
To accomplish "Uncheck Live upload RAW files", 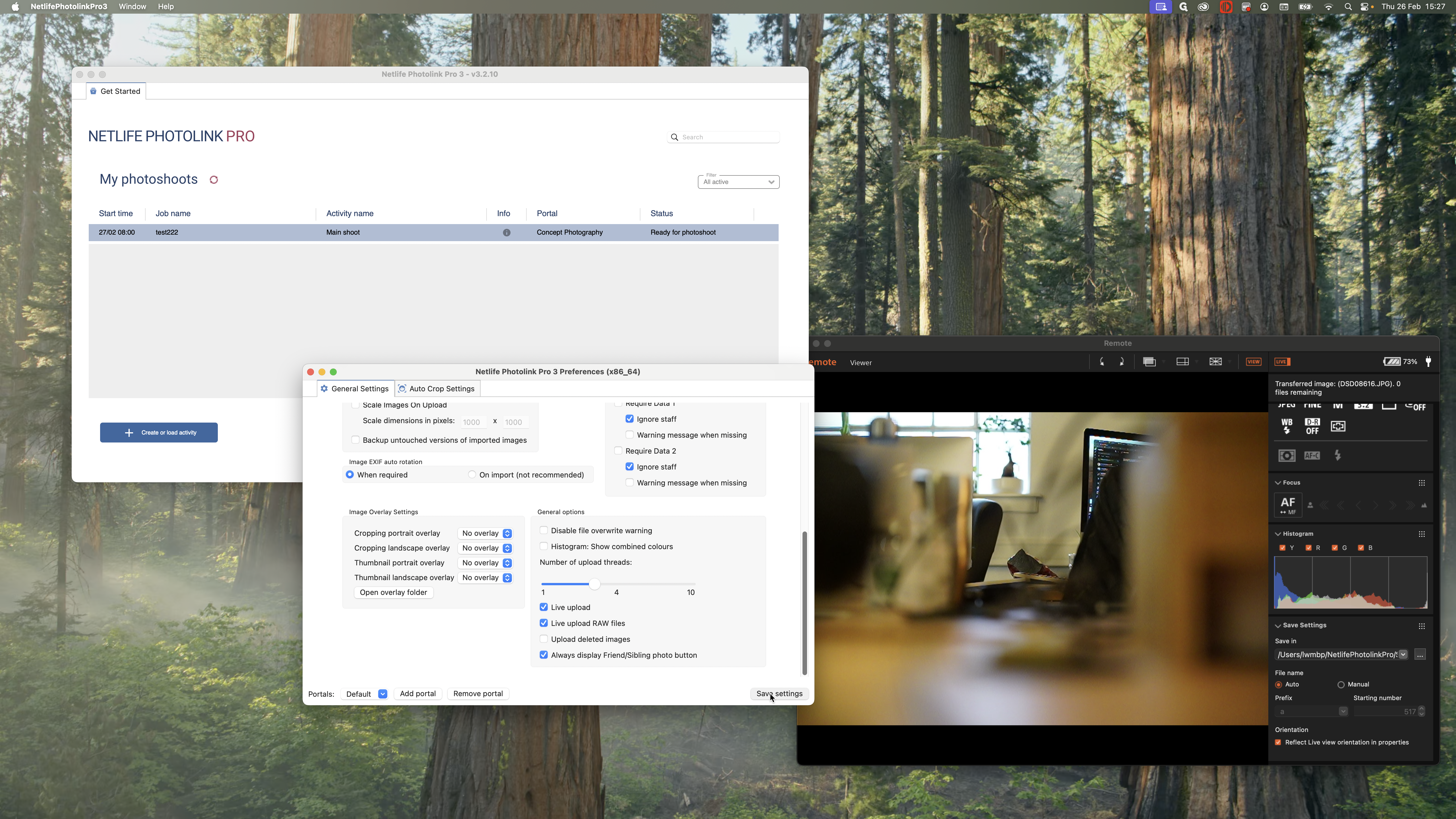I will click(544, 623).
